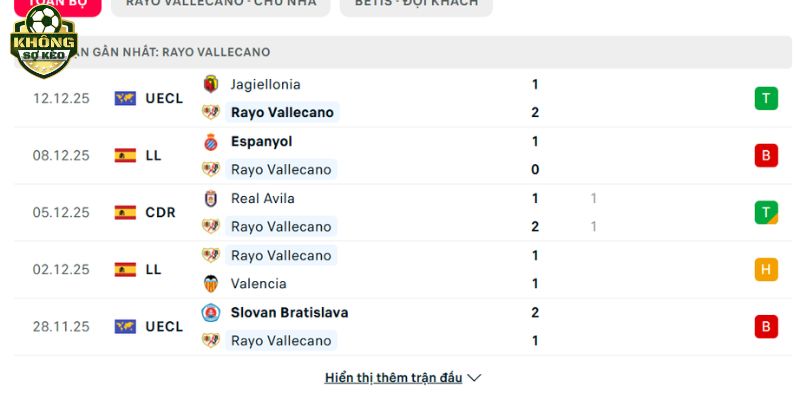This screenshot has height=400, width=800.
Task: Click the Jagiellonia club crest icon
Action: [211, 84]
